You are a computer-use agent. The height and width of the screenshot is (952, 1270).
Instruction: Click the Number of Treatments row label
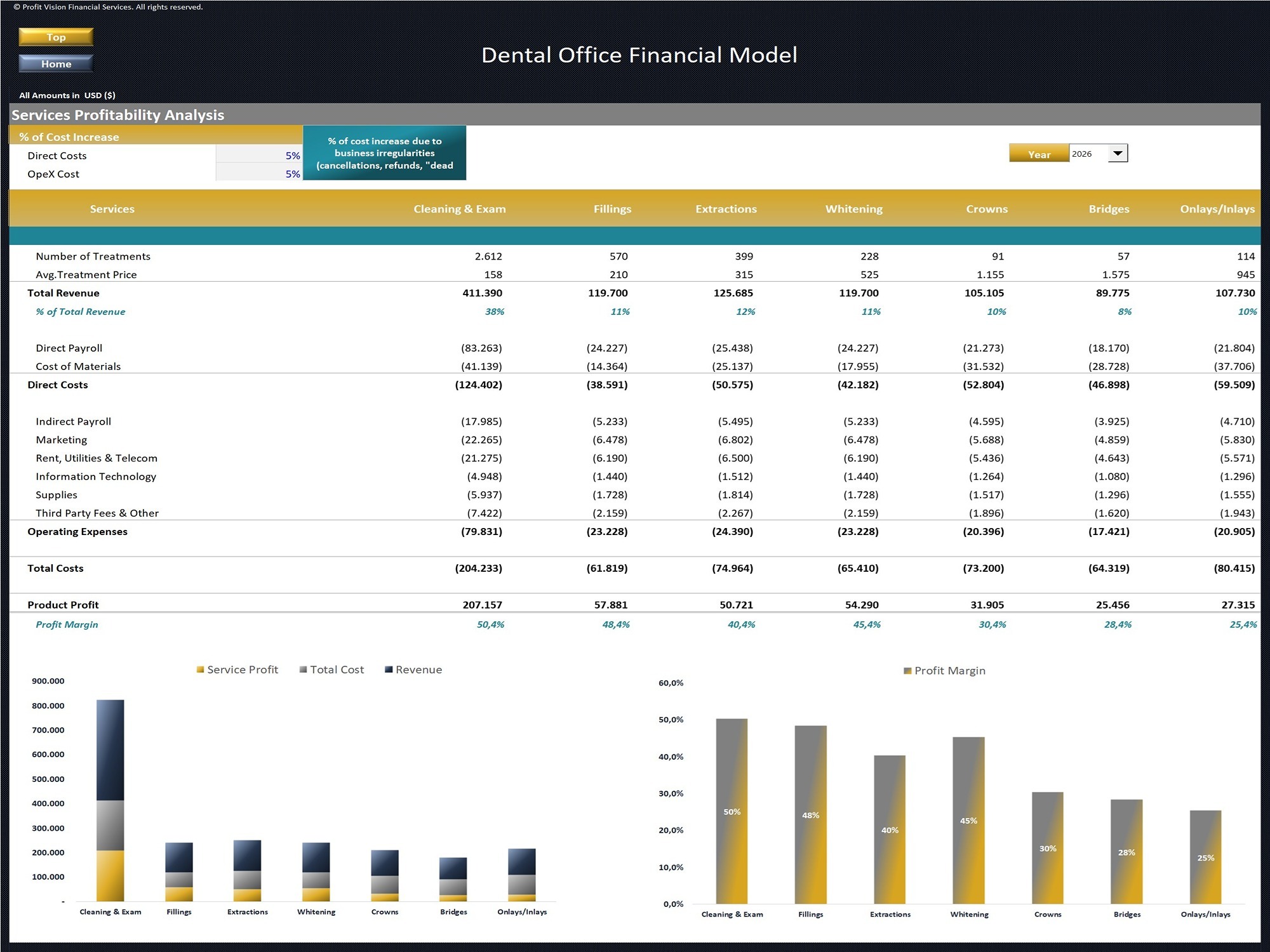pyautogui.click(x=93, y=256)
